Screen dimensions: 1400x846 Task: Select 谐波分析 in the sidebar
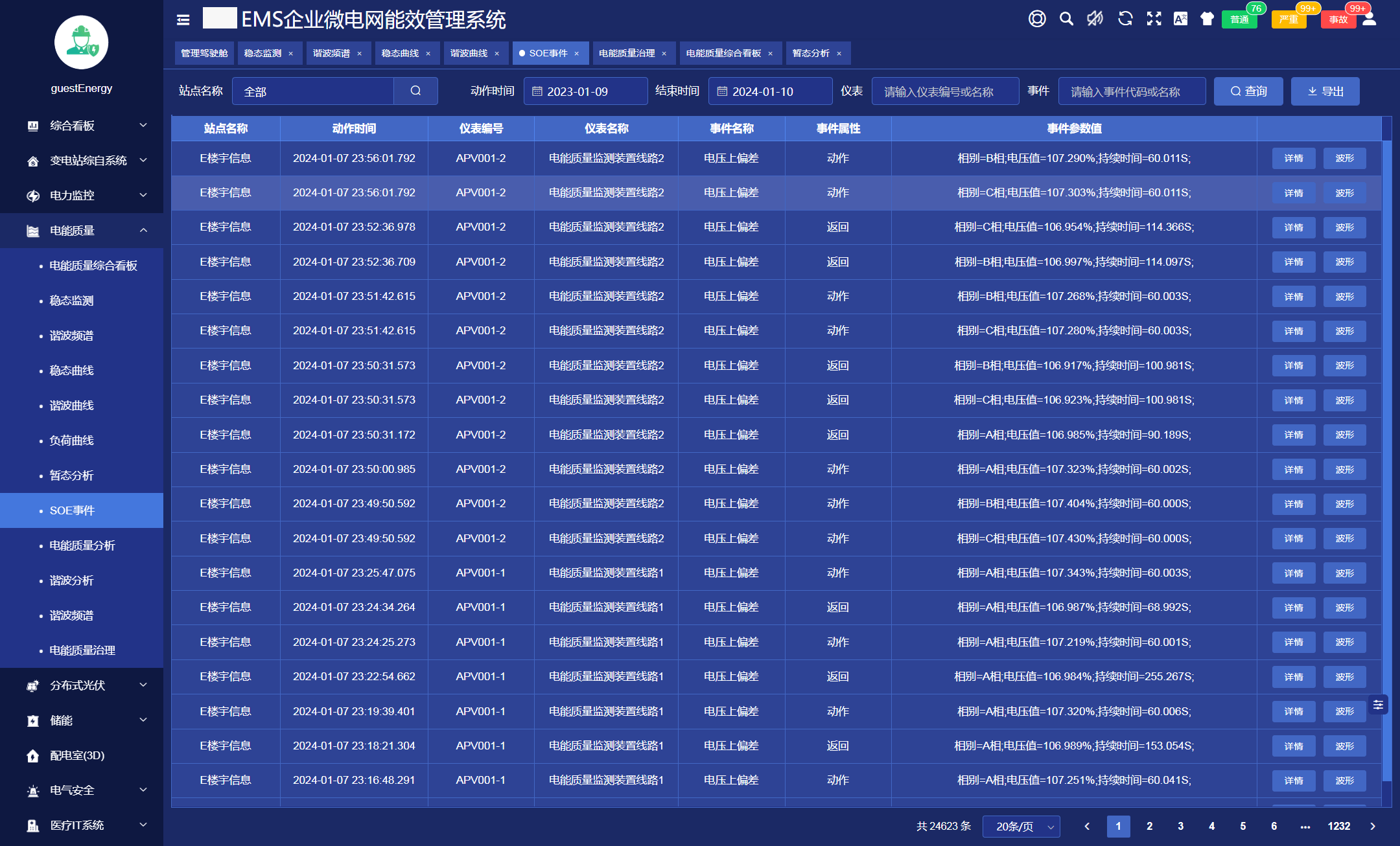71,580
